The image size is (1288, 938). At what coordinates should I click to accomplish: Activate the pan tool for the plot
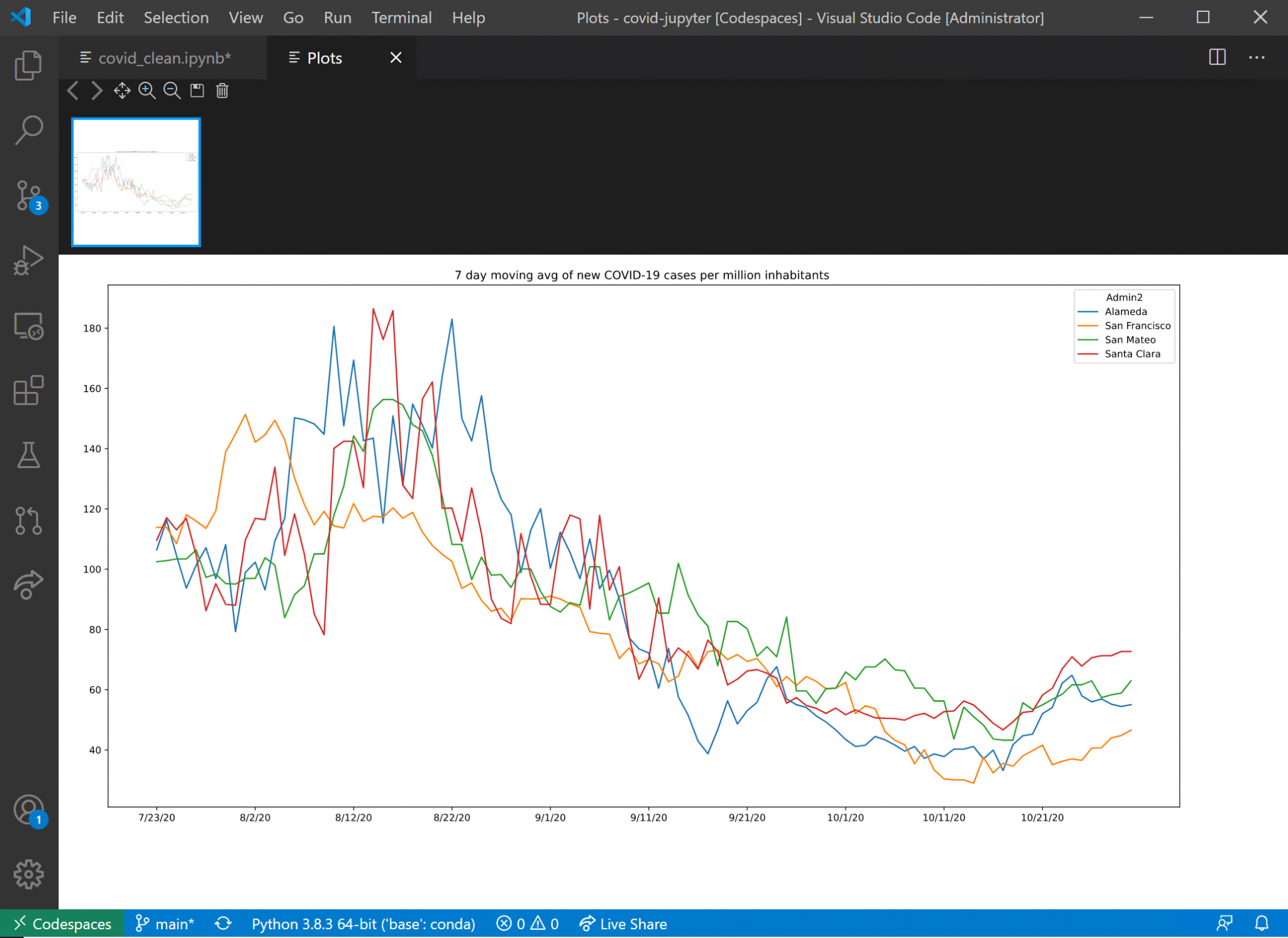pos(122,91)
